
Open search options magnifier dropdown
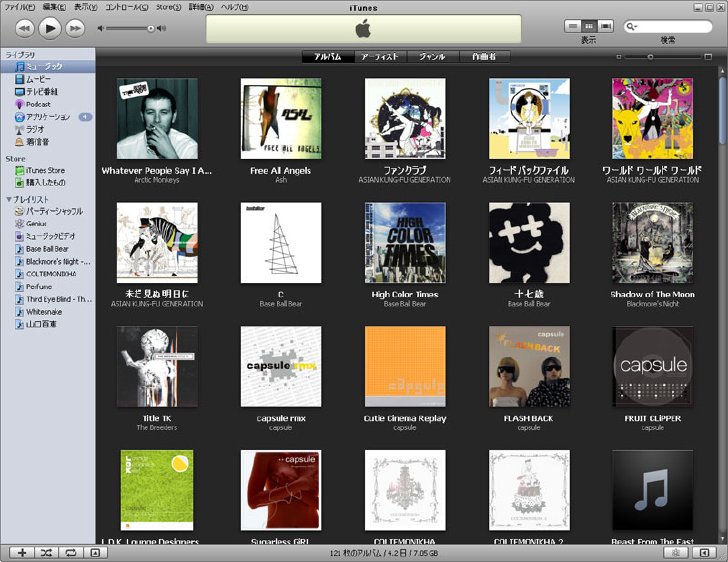(632, 26)
